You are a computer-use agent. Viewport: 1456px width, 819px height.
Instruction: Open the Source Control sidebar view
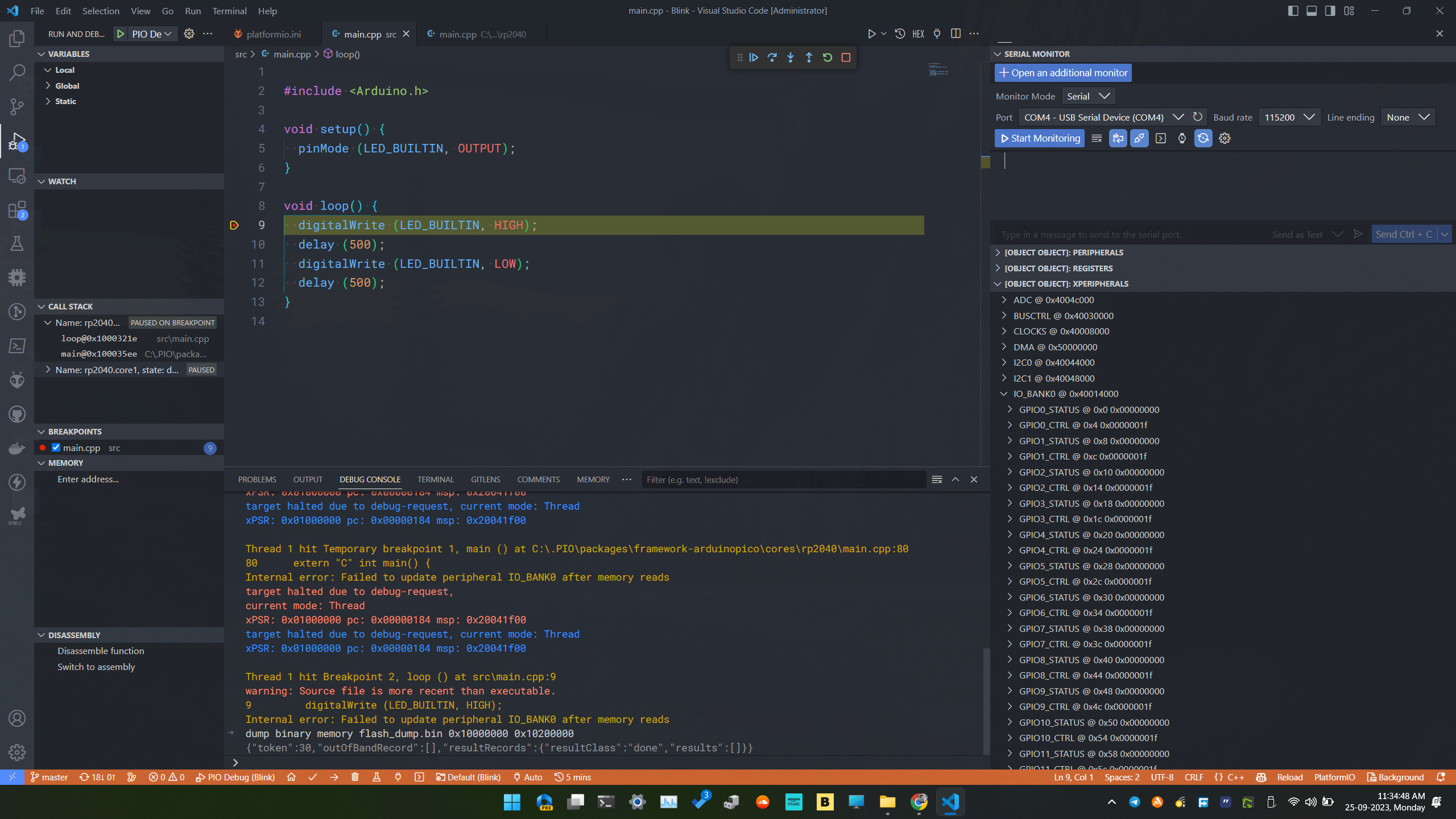pyautogui.click(x=17, y=106)
